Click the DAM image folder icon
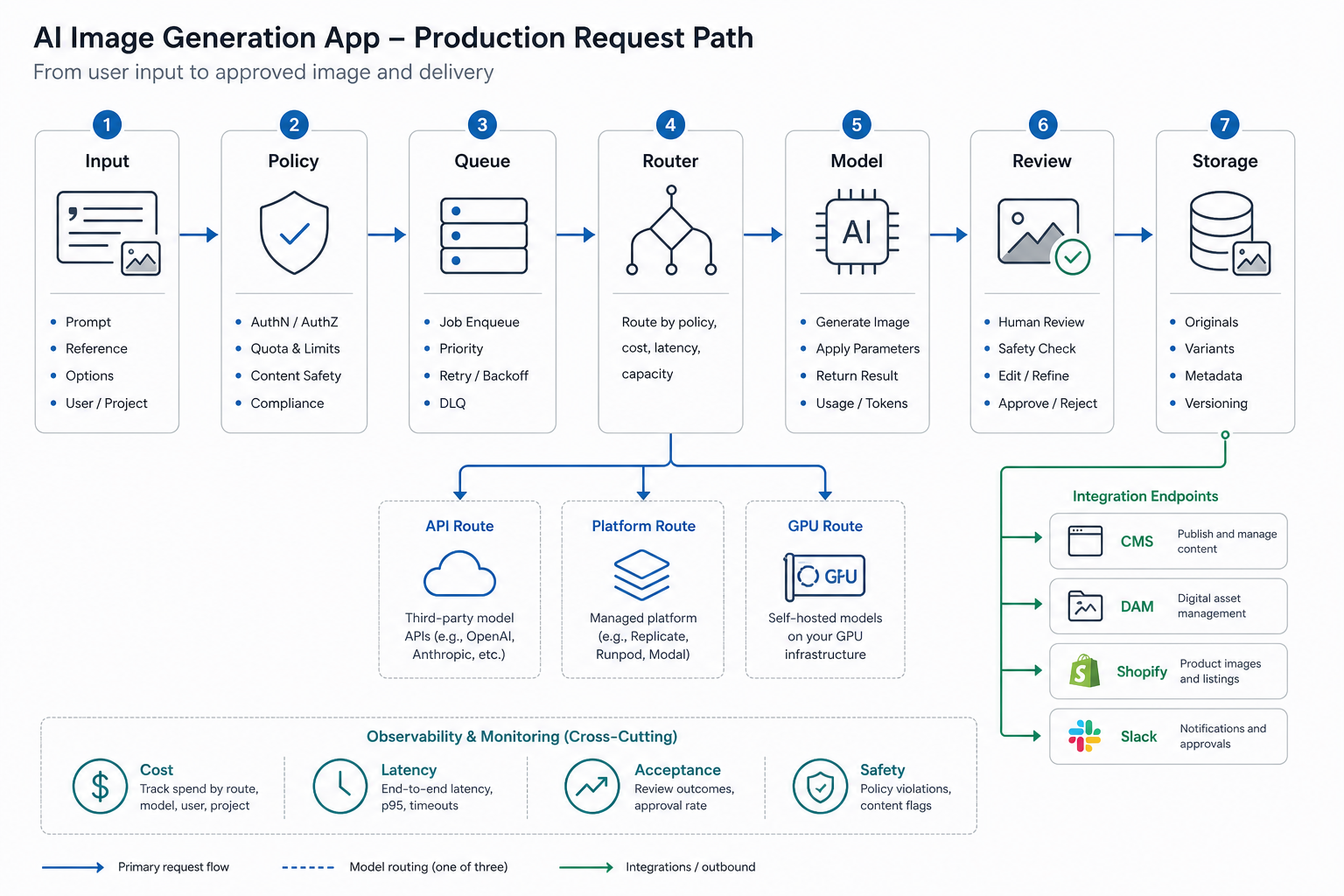Screen dimensions: 1344x896 1085,605
